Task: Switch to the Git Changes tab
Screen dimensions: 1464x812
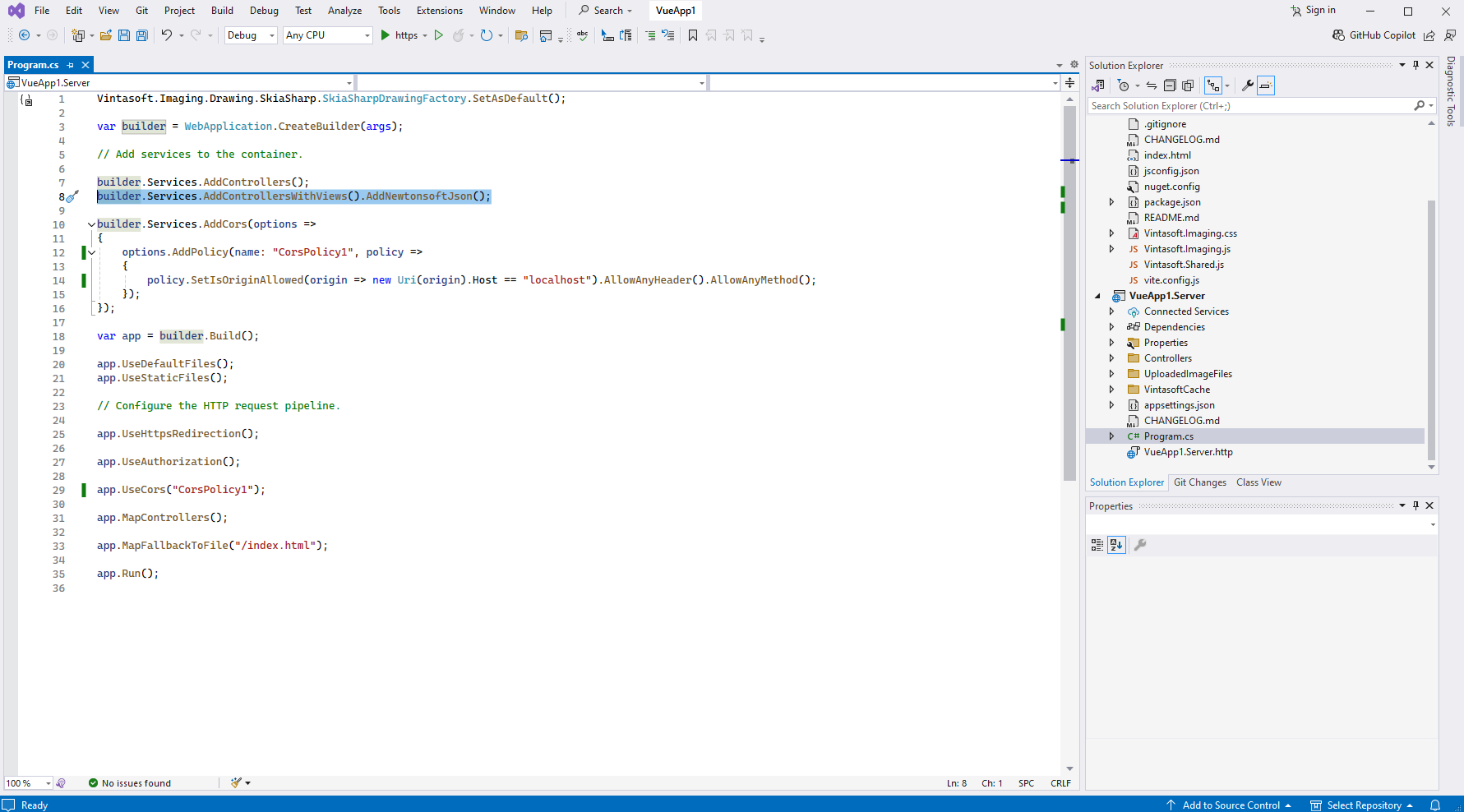Action: pyautogui.click(x=1199, y=482)
